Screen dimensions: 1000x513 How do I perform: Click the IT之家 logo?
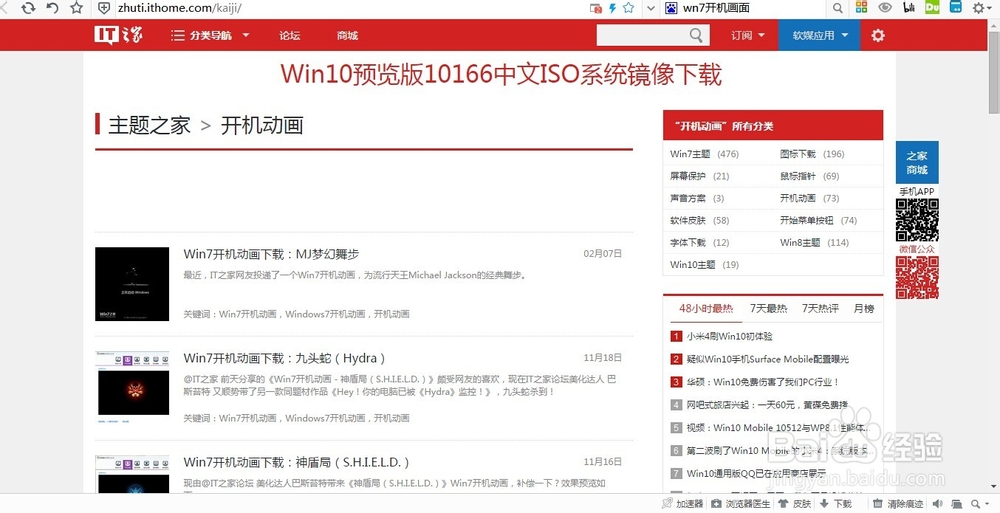(119, 34)
